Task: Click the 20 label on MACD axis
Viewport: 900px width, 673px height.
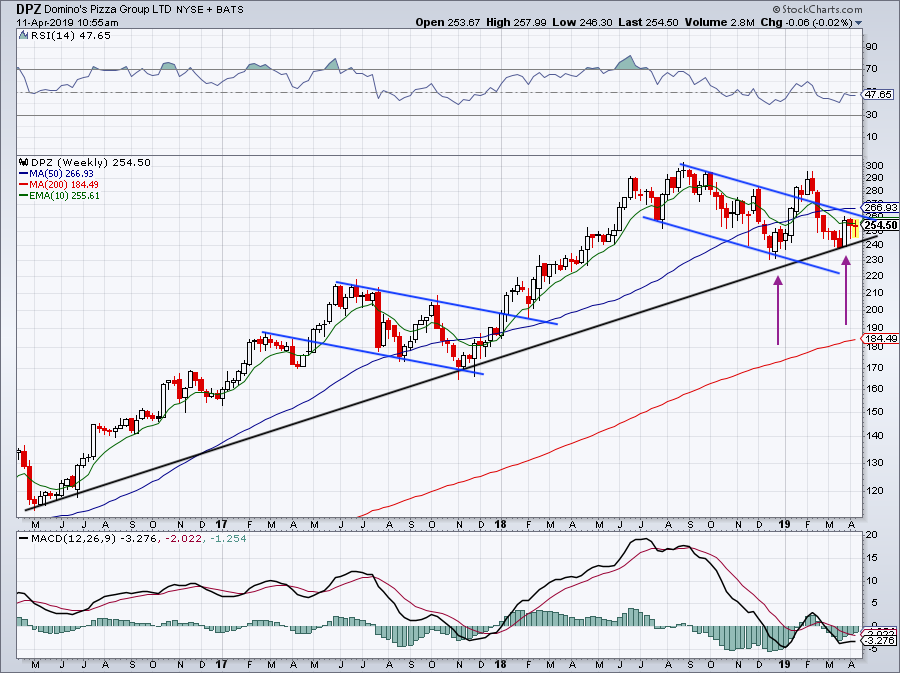Action: [870, 535]
